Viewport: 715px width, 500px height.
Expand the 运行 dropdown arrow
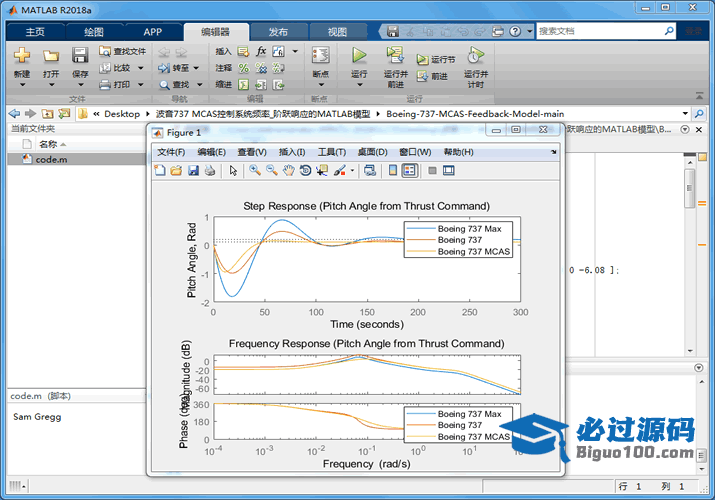(x=359, y=85)
